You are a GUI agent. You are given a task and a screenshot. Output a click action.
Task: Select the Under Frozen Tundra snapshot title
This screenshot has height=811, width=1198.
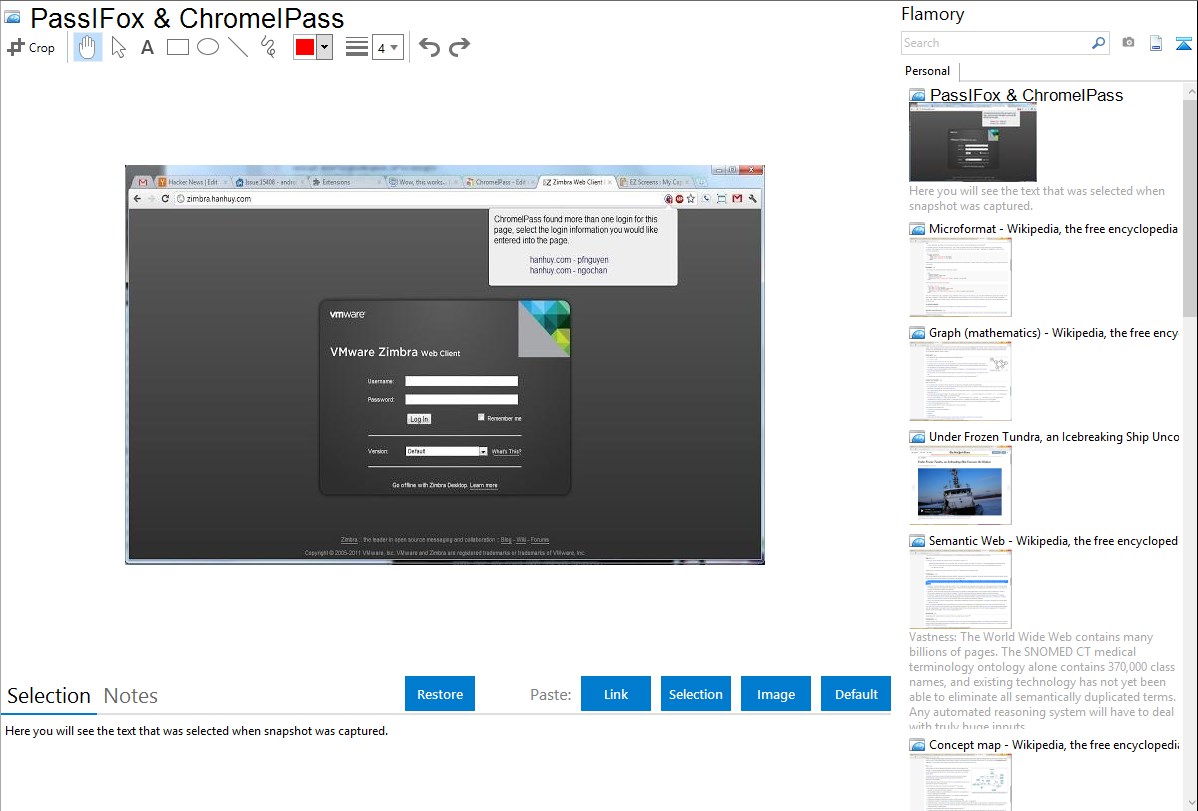click(x=1054, y=437)
